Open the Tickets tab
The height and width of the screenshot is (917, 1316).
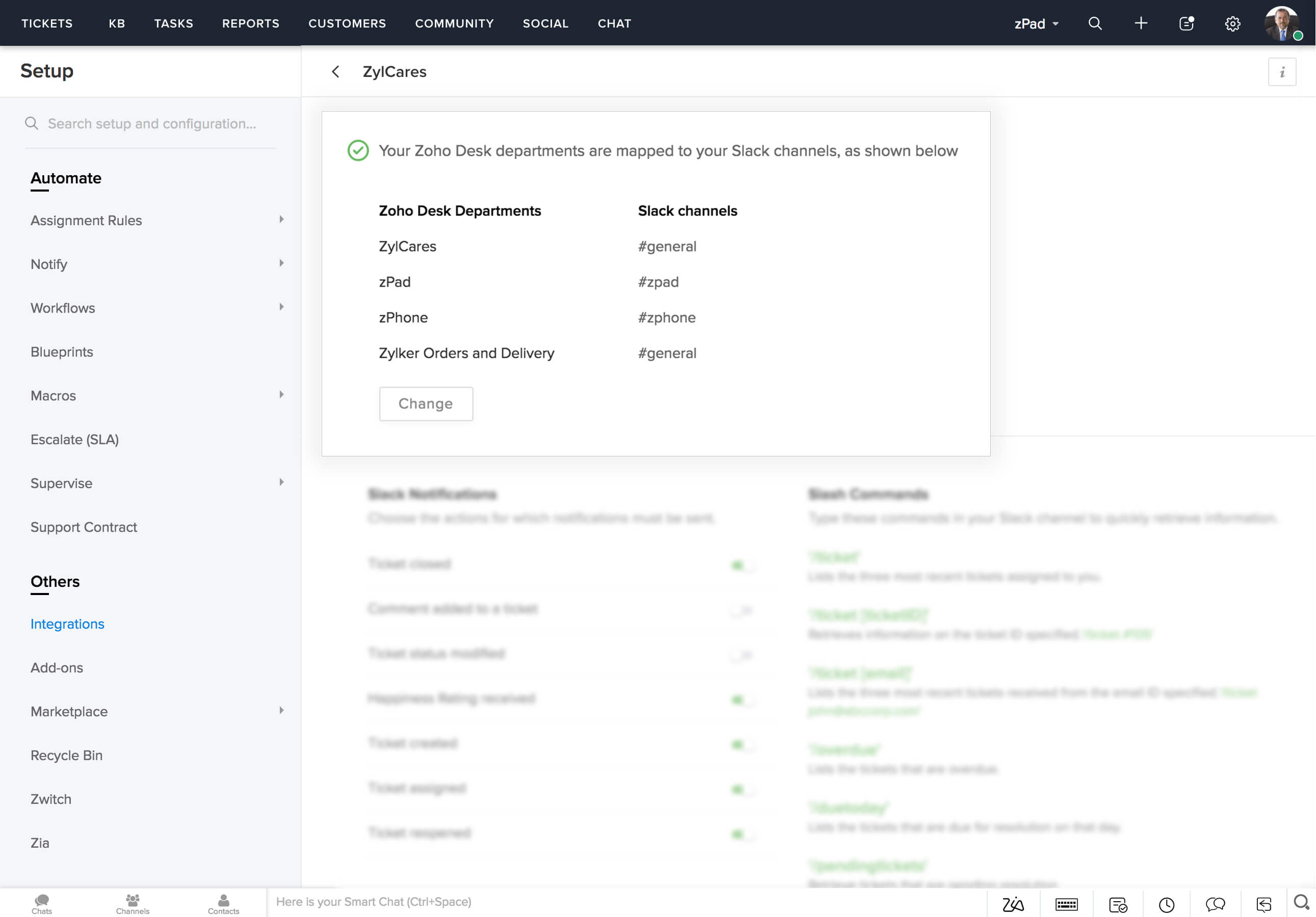pos(47,23)
